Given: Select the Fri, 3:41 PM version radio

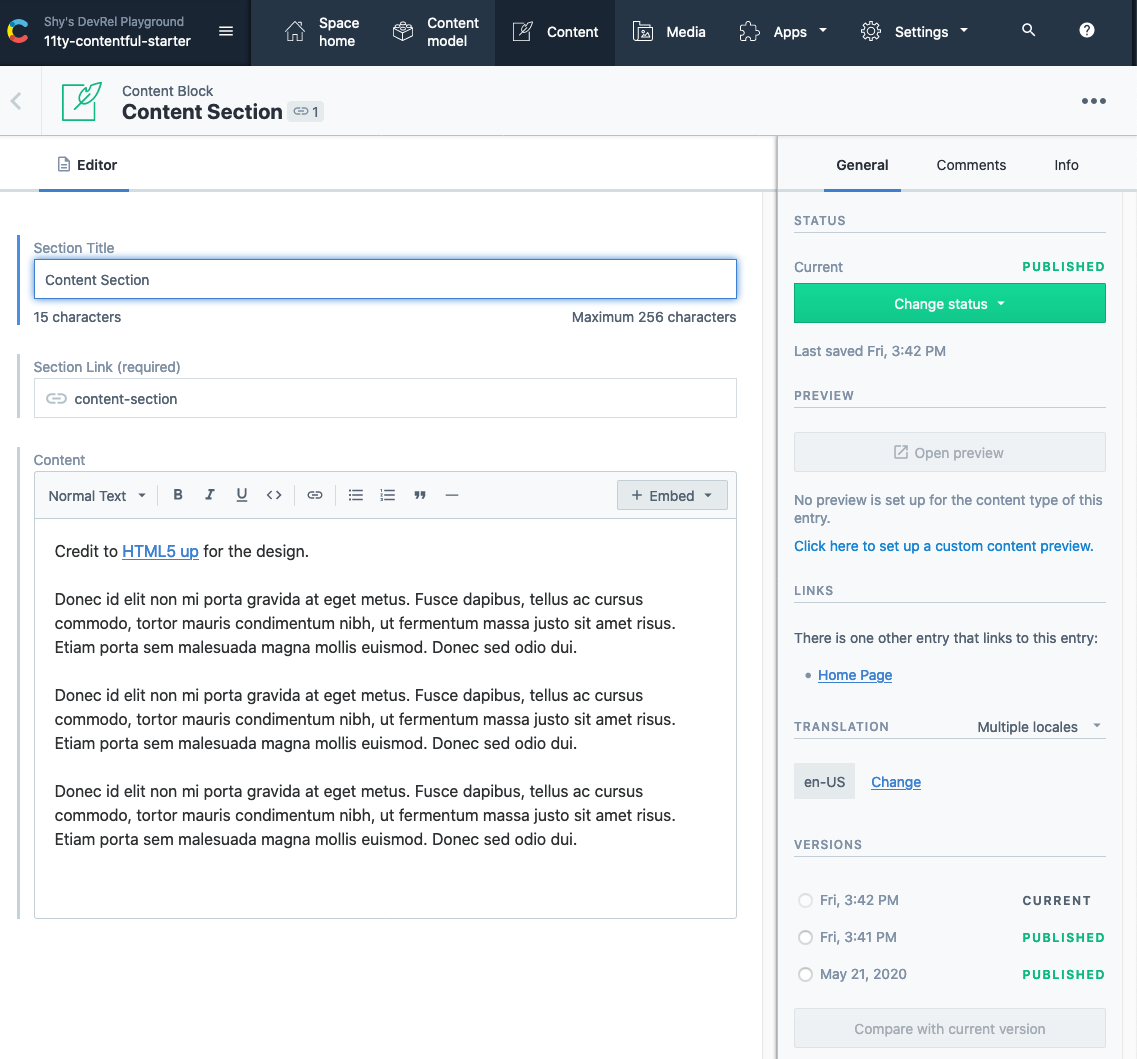Looking at the screenshot, I should click(805, 937).
